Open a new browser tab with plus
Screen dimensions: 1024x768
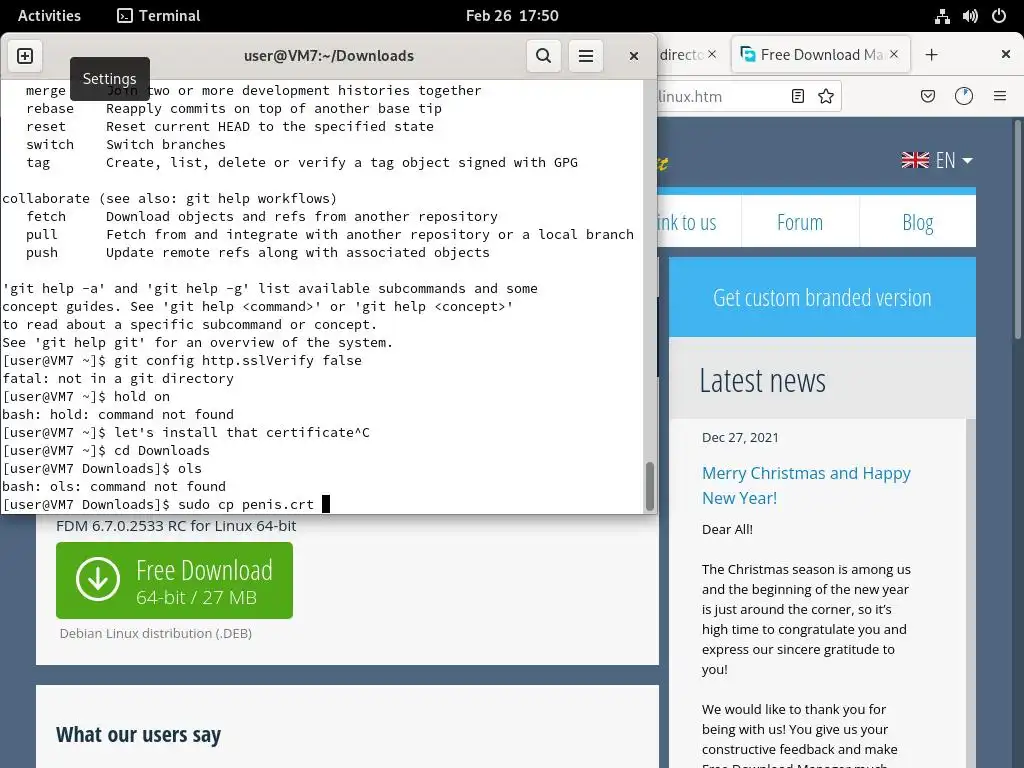(x=931, y=55)
